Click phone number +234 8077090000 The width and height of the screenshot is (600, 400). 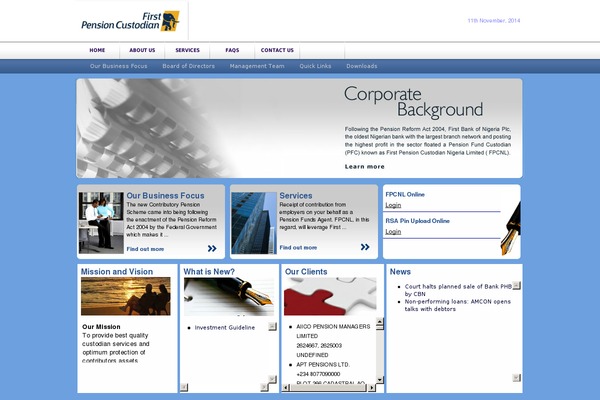click(318, 374)
